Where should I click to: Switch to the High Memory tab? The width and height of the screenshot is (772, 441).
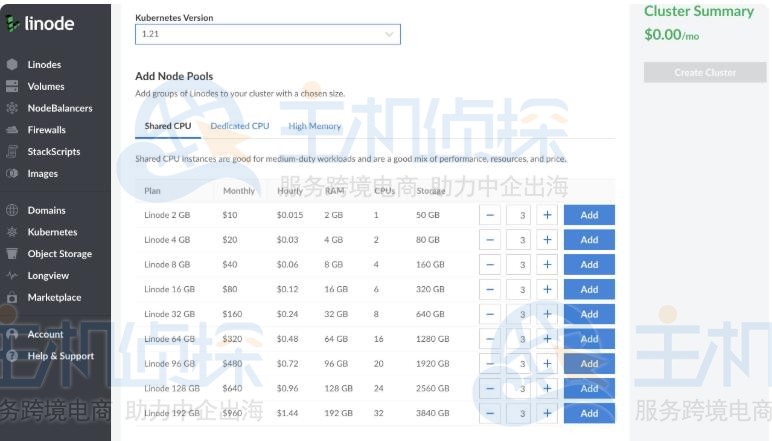pos(315,126)
